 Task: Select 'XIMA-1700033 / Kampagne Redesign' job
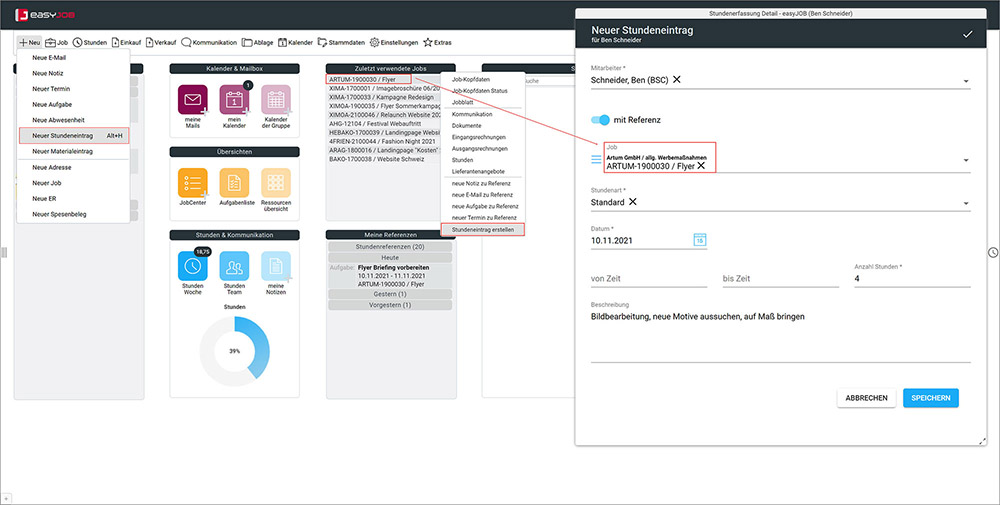click(x=381, y=98)
